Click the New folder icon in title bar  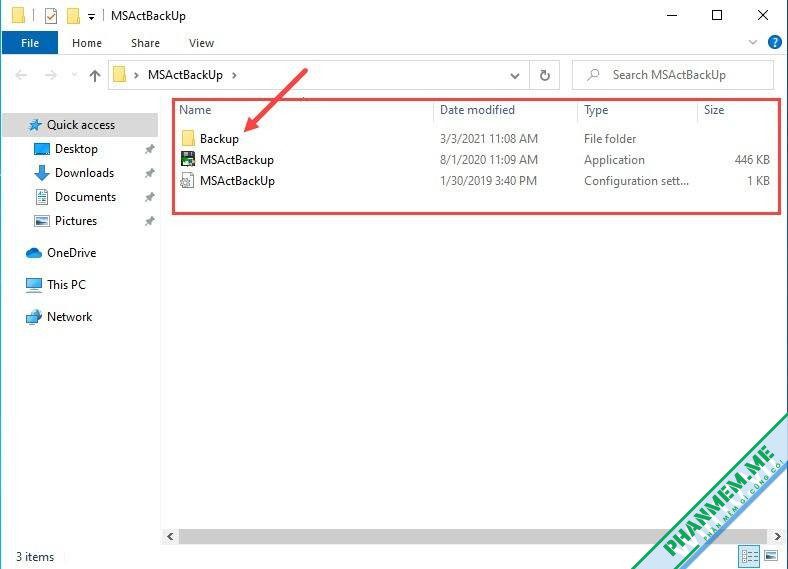tap(73, 16)
